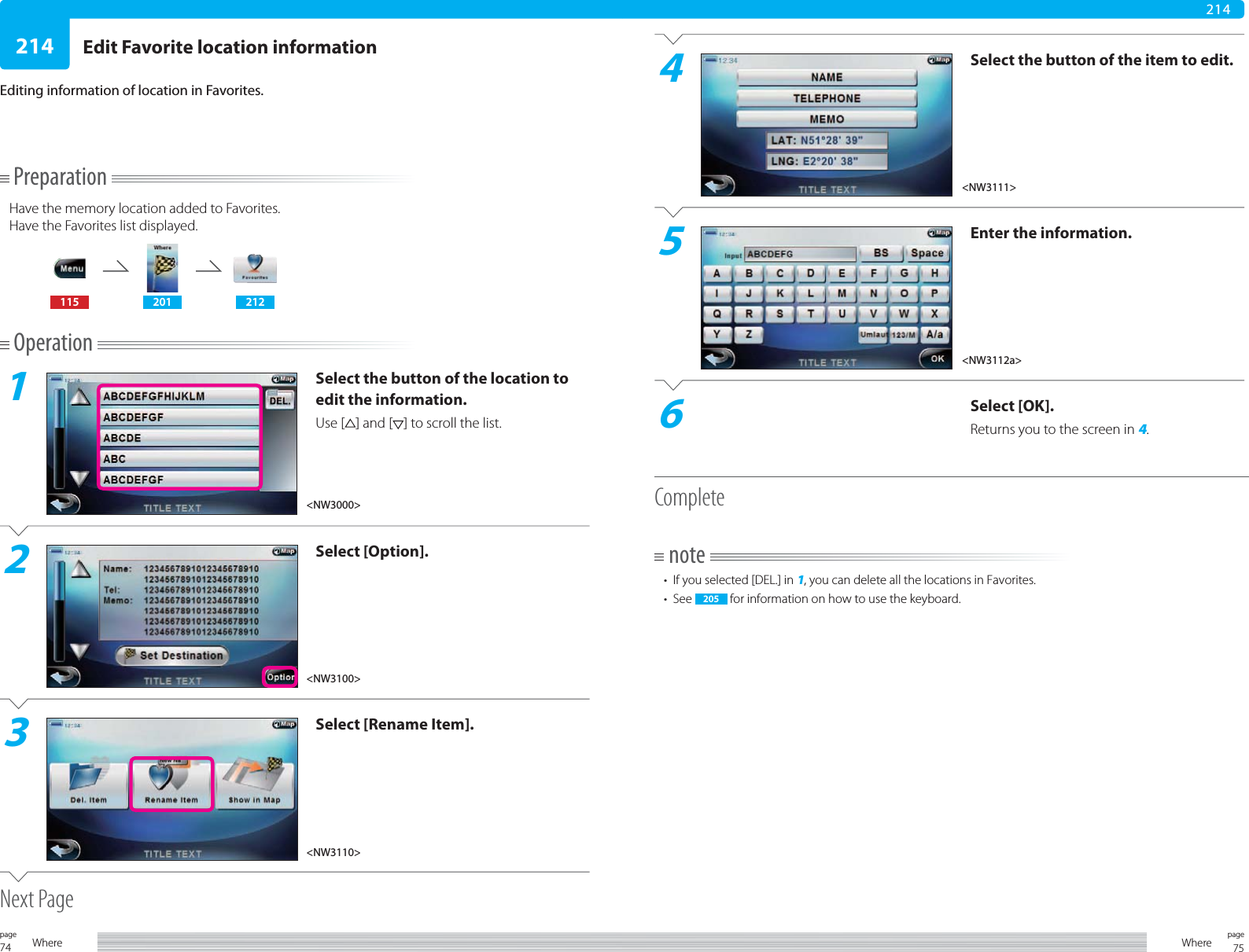
Task: Click down arrow in step 2 screen
Action: click(80, 651)
